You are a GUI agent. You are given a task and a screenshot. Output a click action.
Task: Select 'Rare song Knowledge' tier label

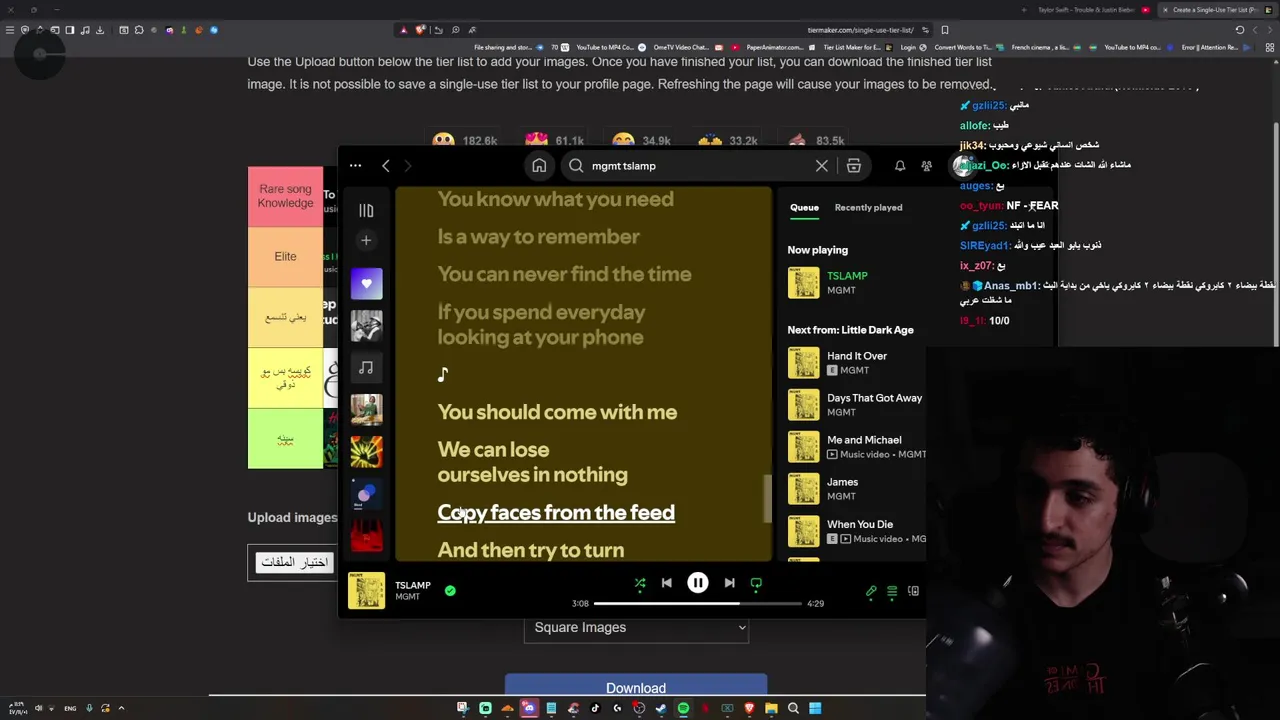pyautogui.click(x=285, y=196)
